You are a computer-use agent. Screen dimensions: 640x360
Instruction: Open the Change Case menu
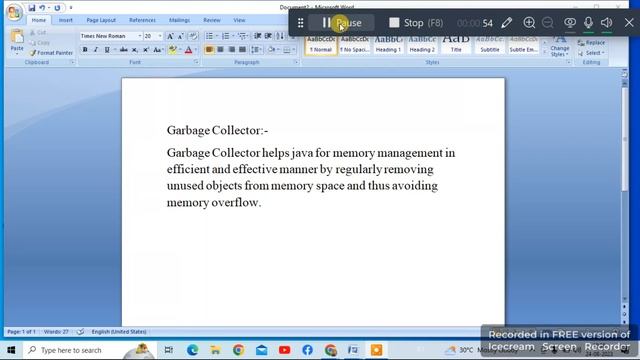158,50
